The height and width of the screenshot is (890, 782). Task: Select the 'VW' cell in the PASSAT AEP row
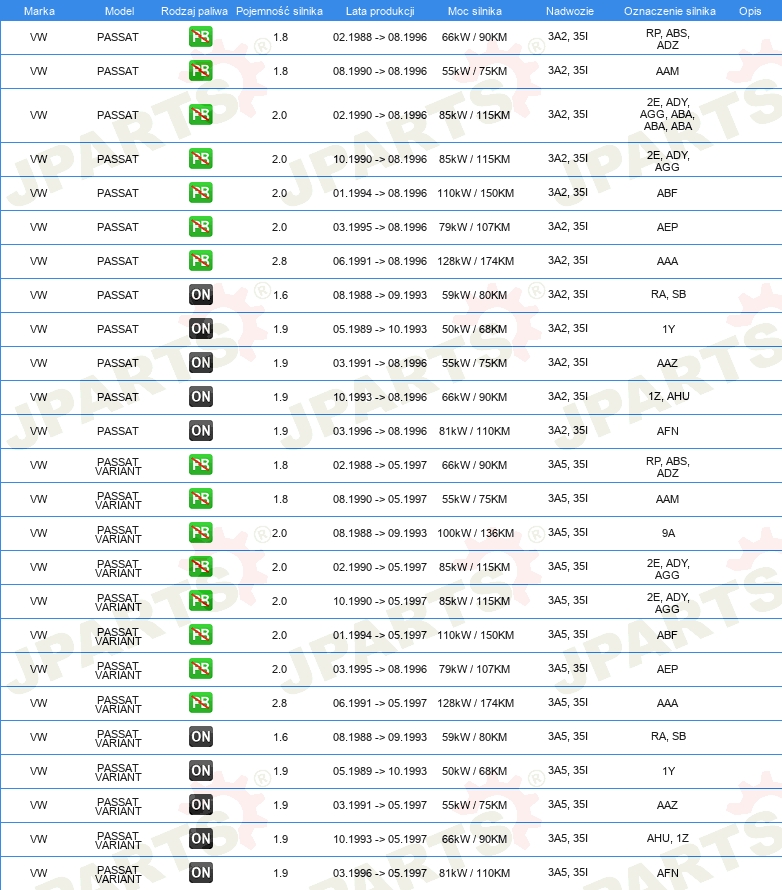39,227
